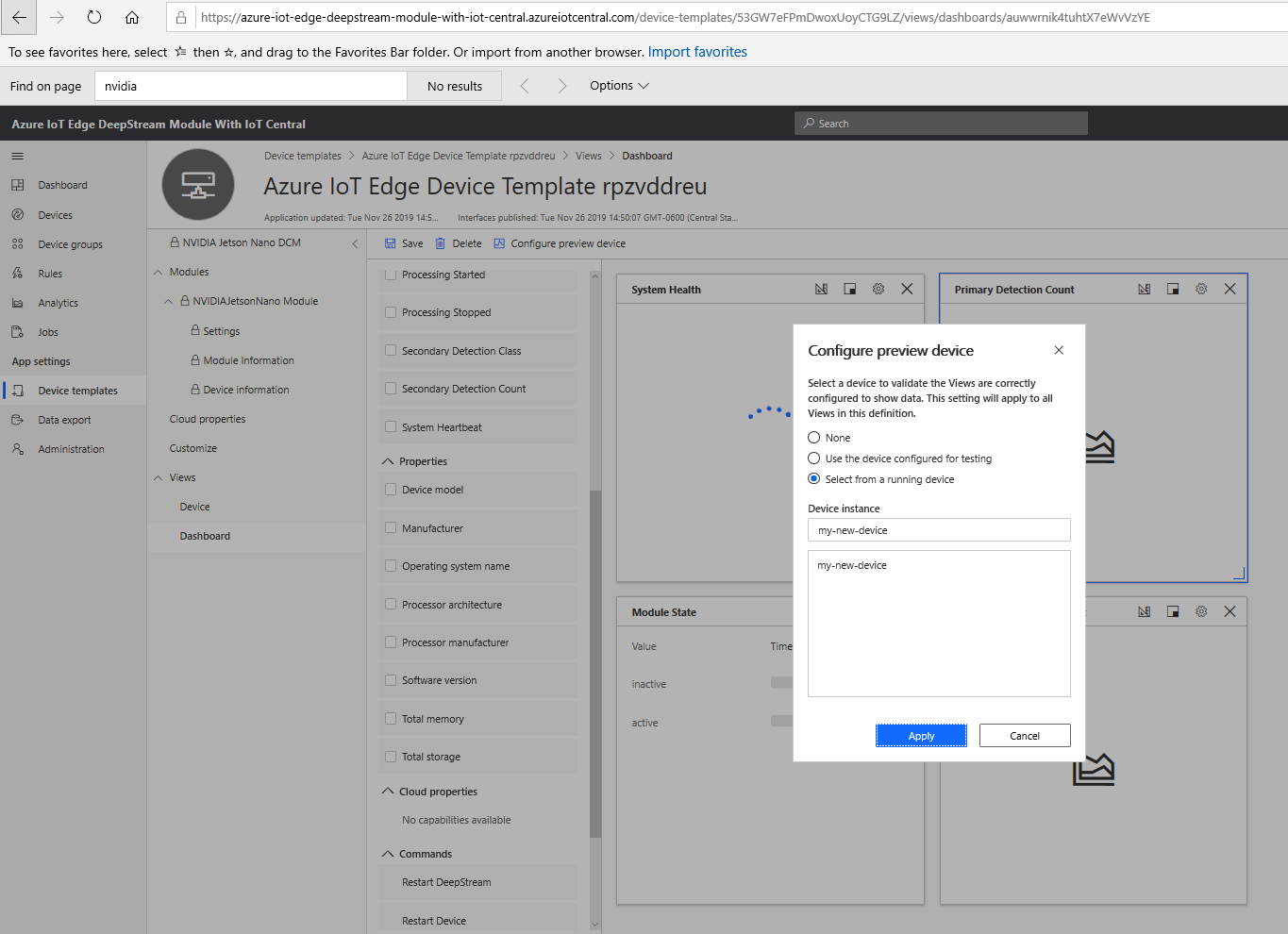Select Use the device configured for testing
This screenshot has height=934, width=1288.
click(x=813, y=459)
